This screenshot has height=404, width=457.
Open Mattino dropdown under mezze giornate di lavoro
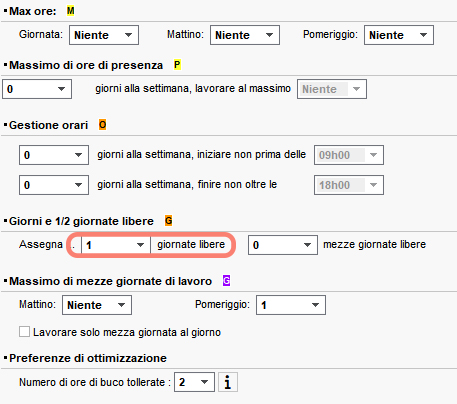(x=97, y=305)
